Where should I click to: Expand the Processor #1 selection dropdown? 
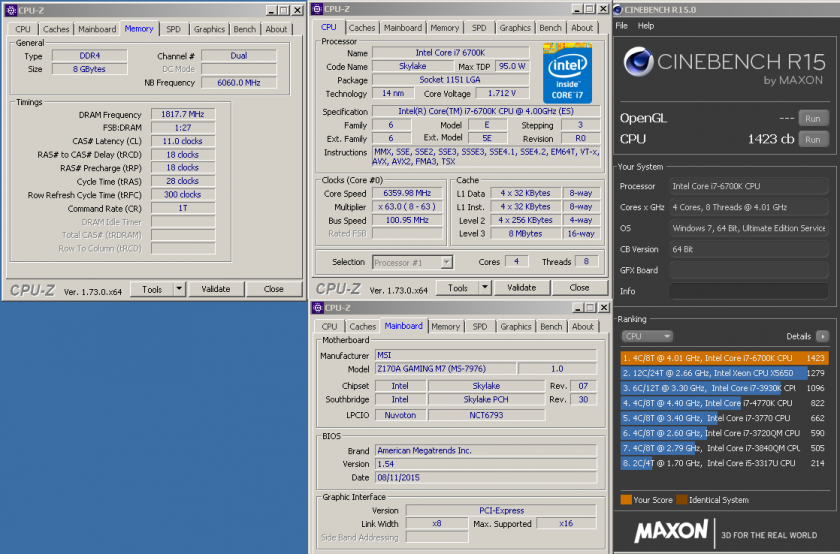coord(446,262)
